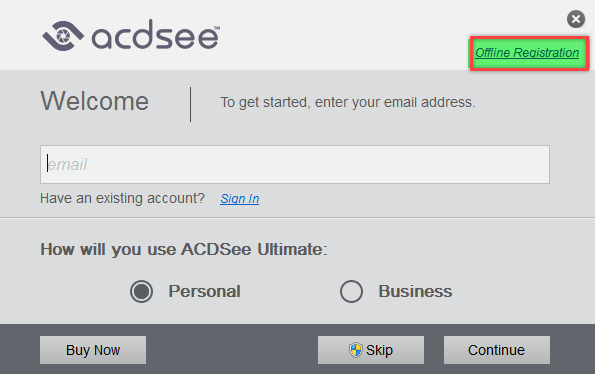Click the 'To get started' instruction text
The height and width of the screenshot is (374, 595).
point(348,102)
